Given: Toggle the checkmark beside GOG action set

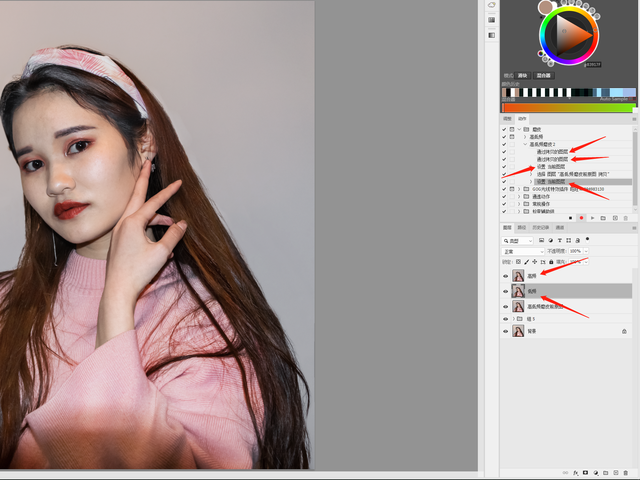Looking at the screenshot, I should [503, 187].
